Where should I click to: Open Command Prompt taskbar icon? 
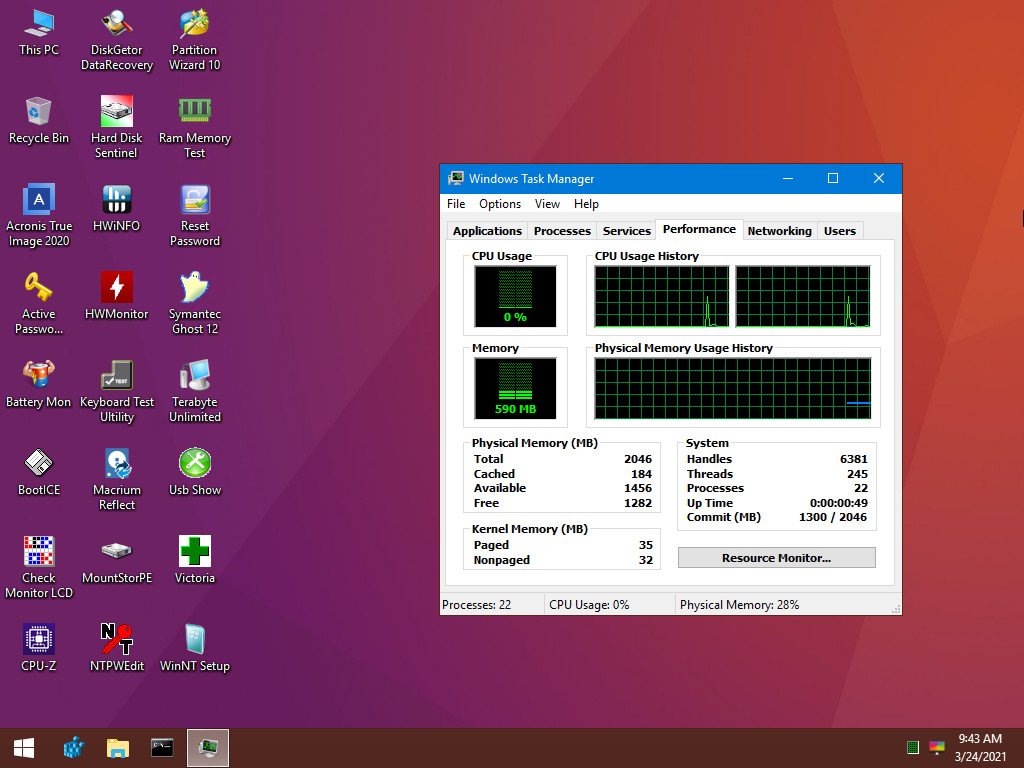point(162,748)
